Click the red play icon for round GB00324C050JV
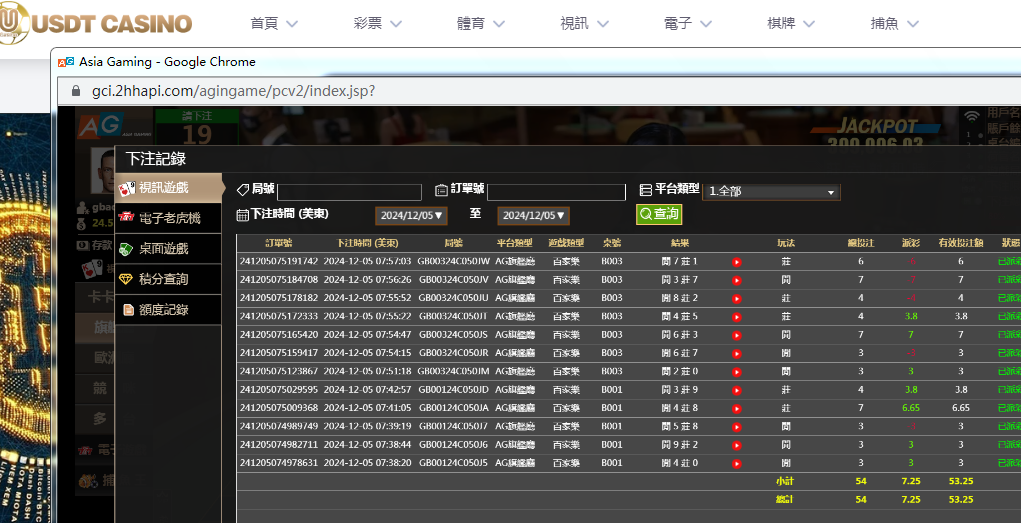Viewport: 1021px width, 523px height. pos(737,280)
